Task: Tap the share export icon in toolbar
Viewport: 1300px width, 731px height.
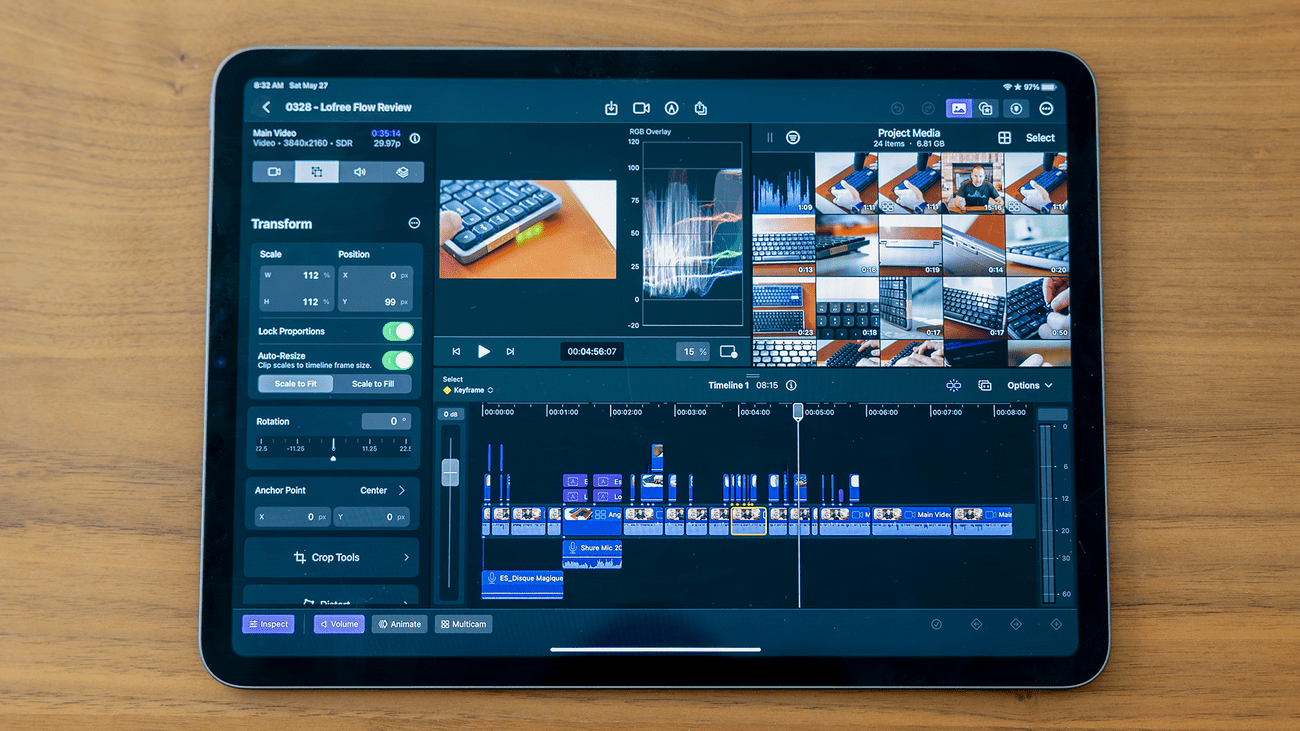Action: click(x=701, y=108)
